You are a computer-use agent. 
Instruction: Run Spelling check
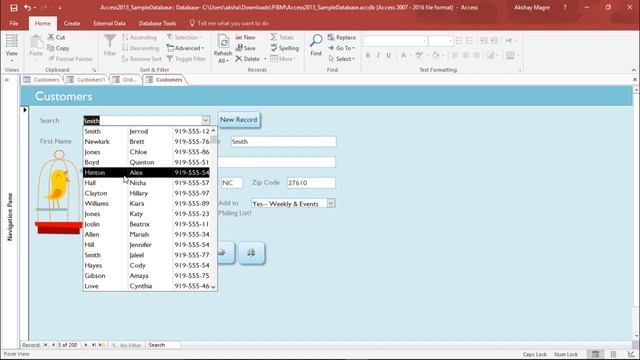click(284, 48)
